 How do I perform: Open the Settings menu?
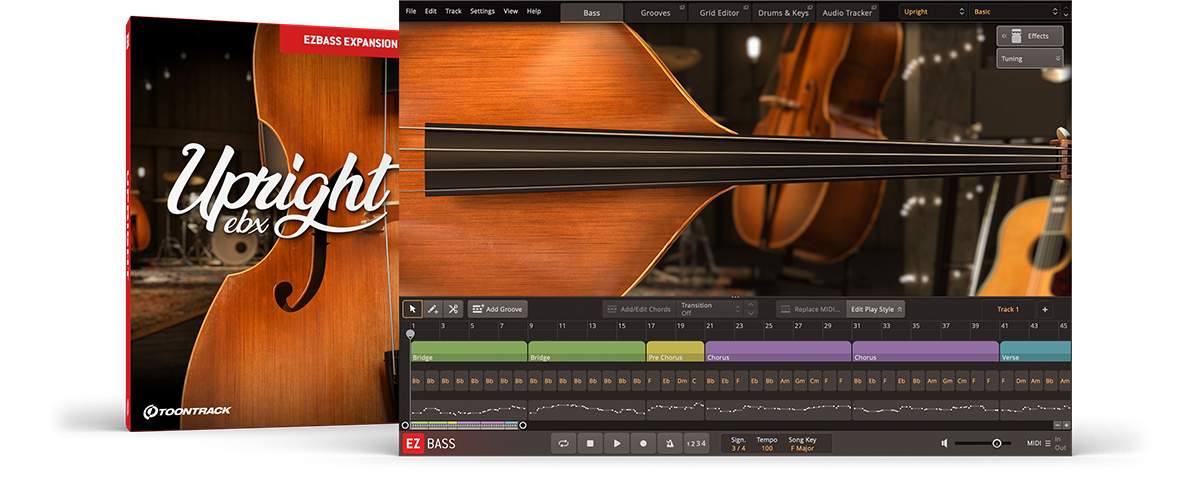point(482,11)
